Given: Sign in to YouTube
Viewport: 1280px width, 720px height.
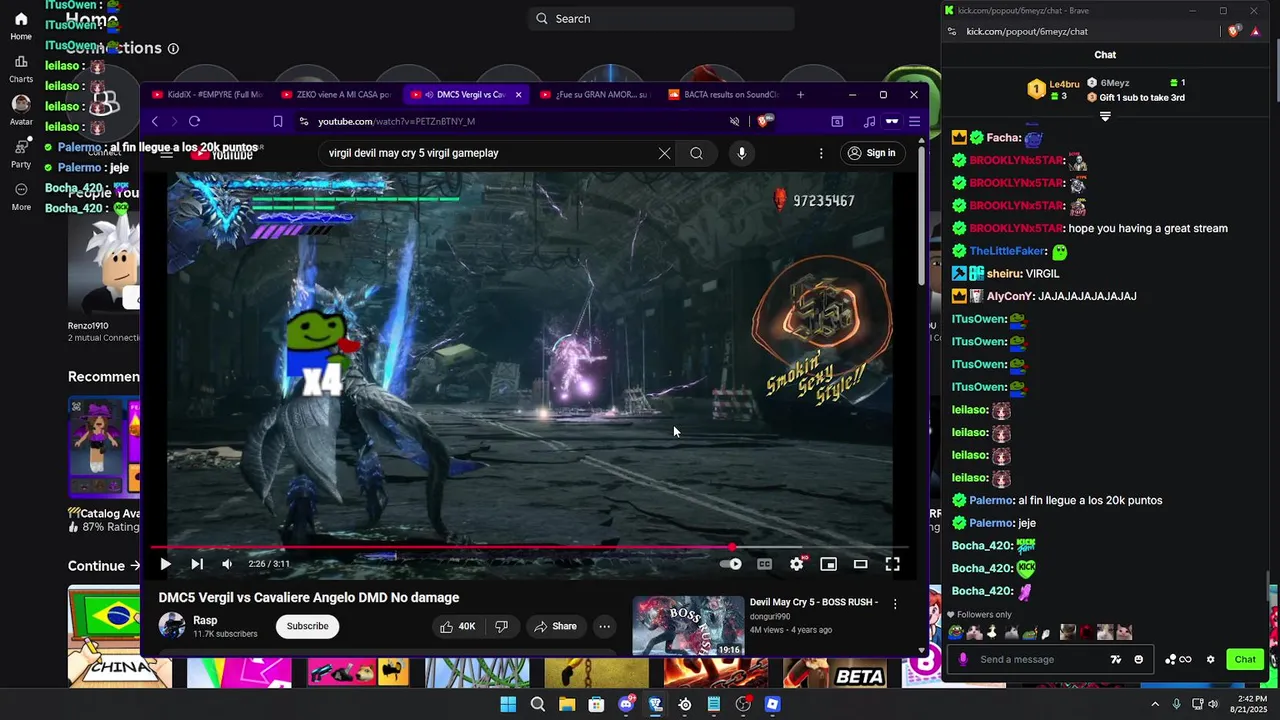Looking at the screenshot, I should 872,153.
